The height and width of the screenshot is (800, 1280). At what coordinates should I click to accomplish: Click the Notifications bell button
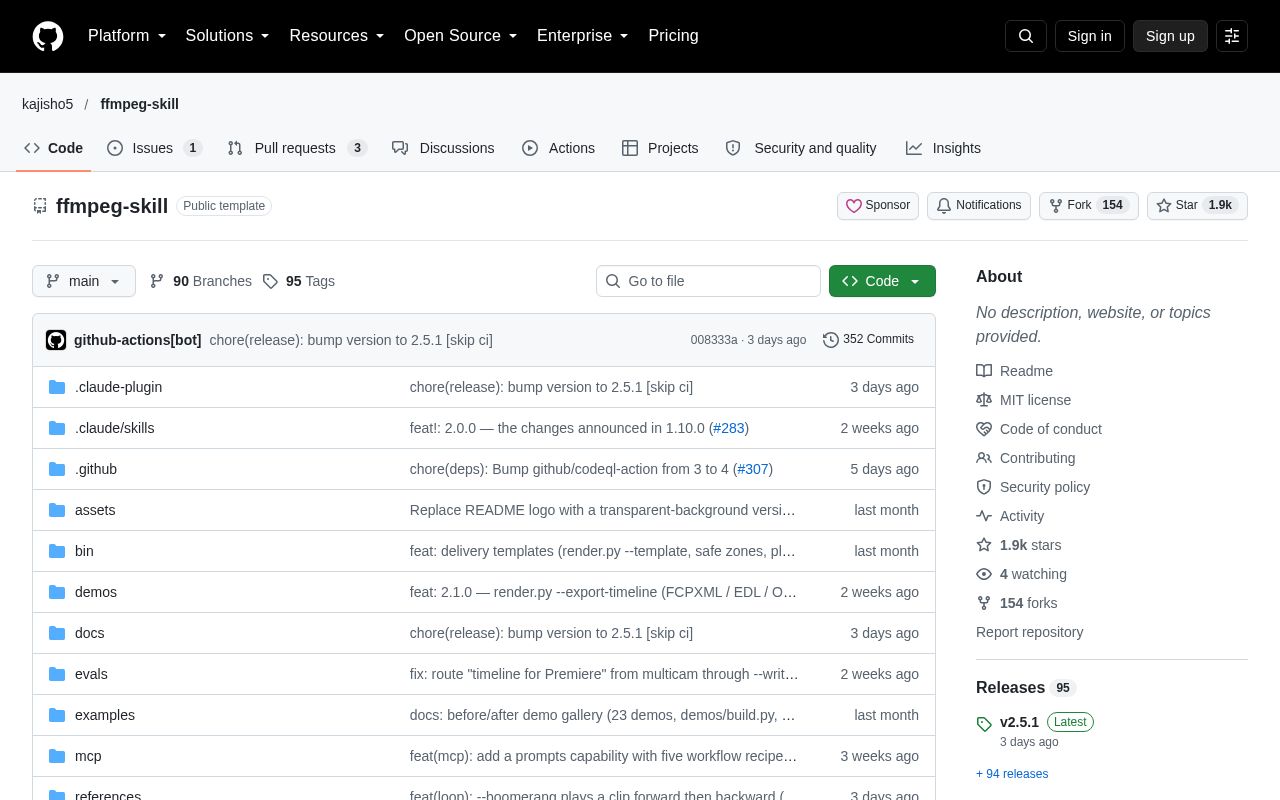[x=979, y=205]
